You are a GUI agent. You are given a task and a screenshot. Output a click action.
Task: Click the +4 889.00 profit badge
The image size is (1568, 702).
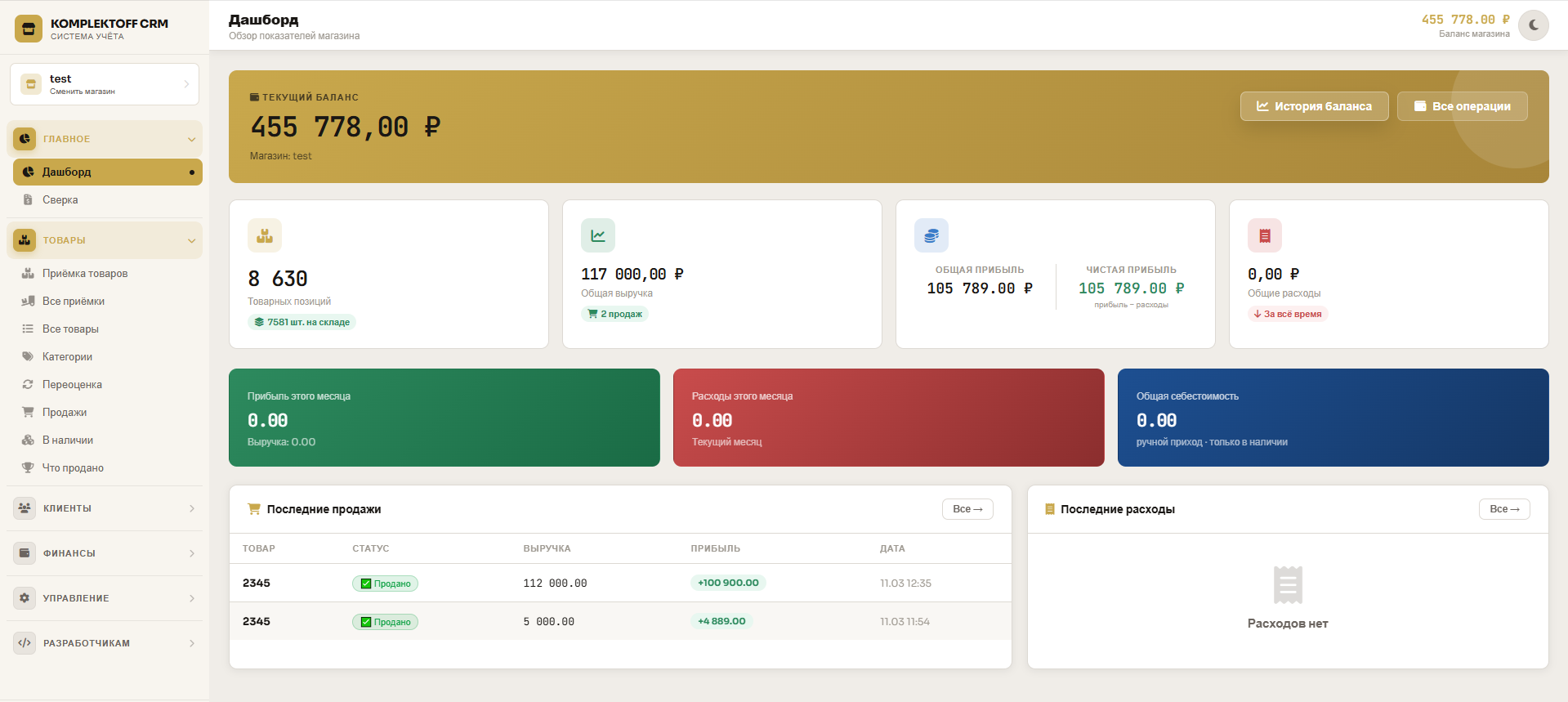(x=721, y=621)
